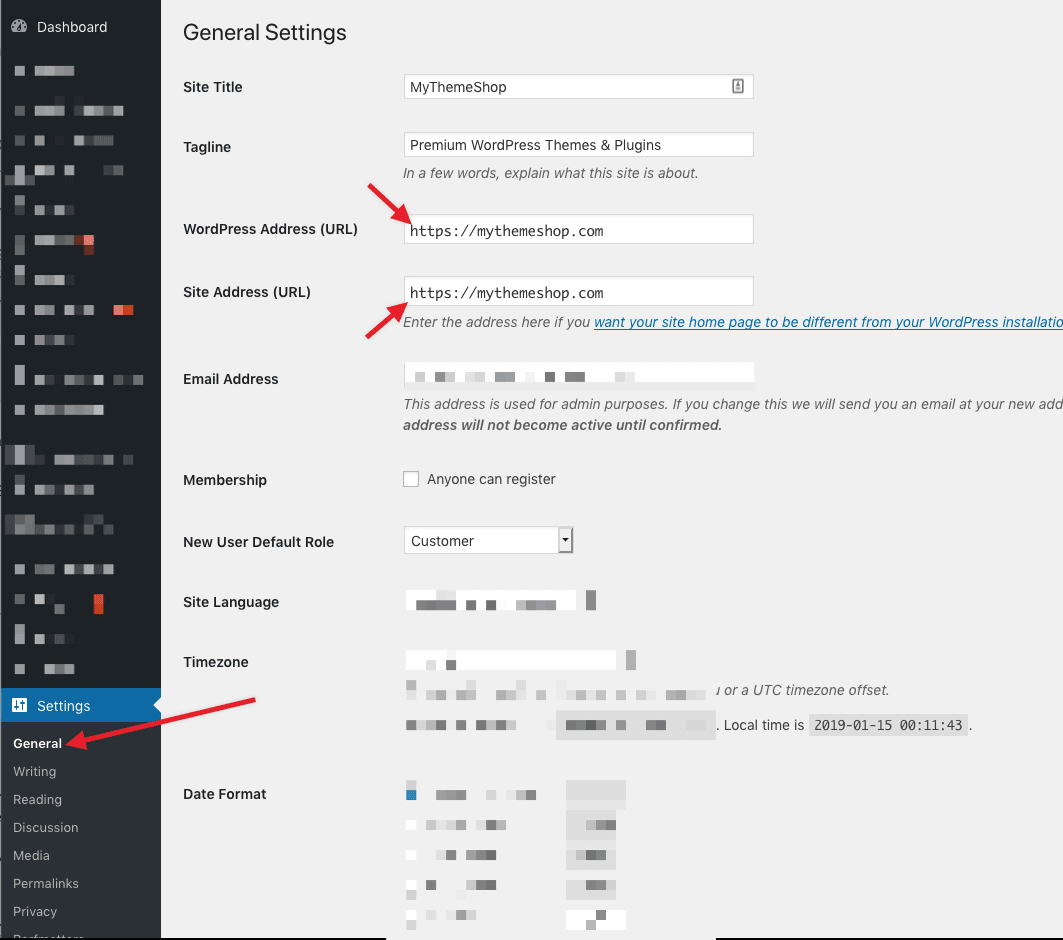Focus the Site Title text field
Viewport: 1063px width, 940px height.
coord(578,87)
